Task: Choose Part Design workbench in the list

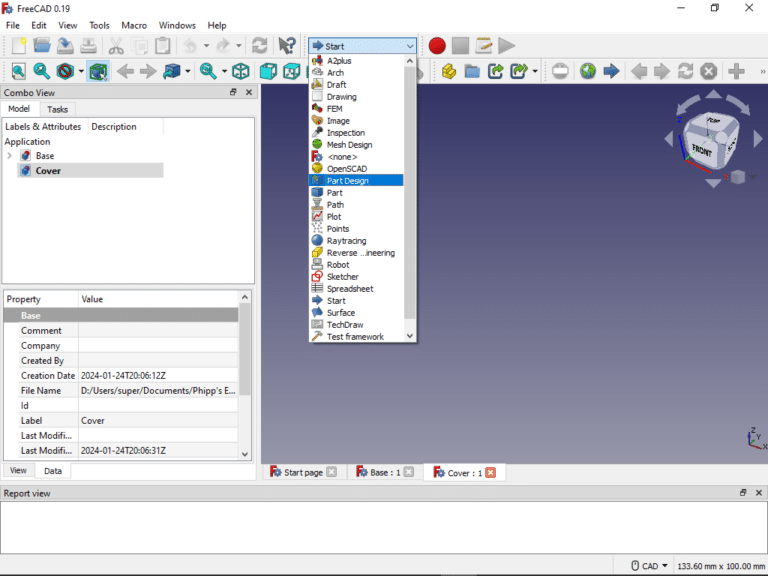Action: [x=356, y=181]
